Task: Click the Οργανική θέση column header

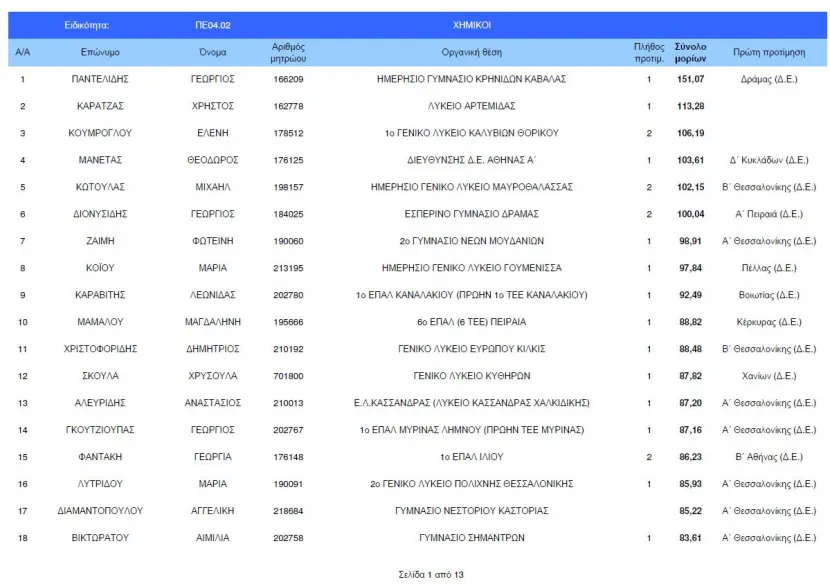Action: click(x=472, y=52)
